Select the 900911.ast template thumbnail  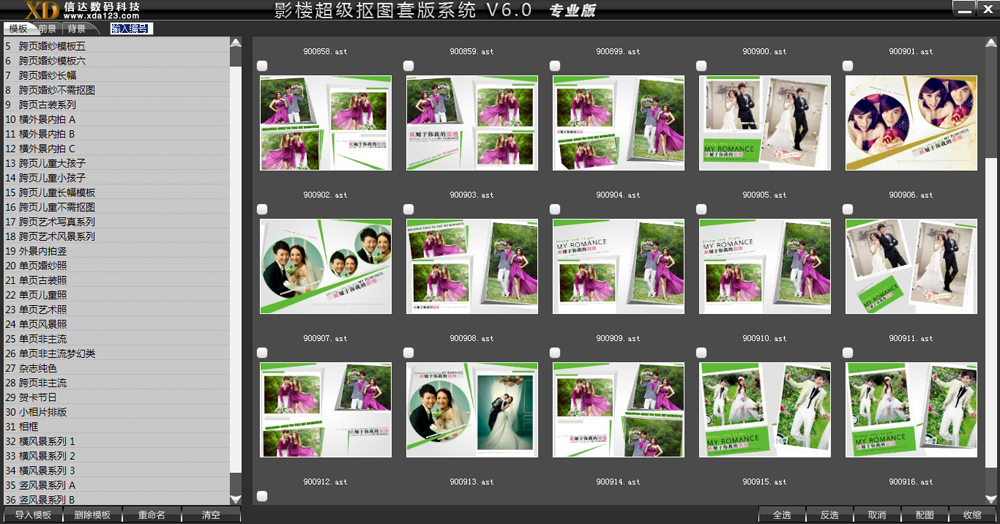911,410
